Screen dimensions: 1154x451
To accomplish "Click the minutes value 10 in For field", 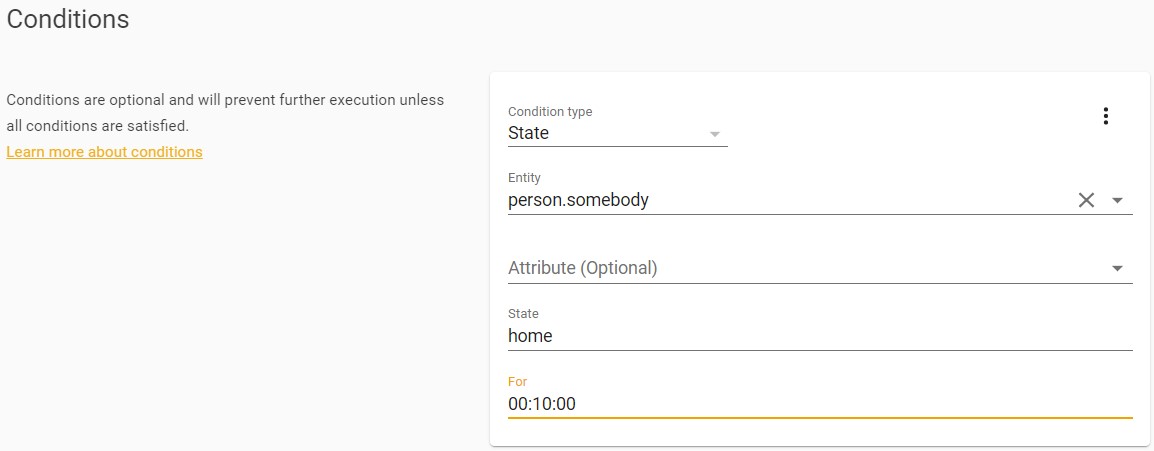I will [542, 404].
